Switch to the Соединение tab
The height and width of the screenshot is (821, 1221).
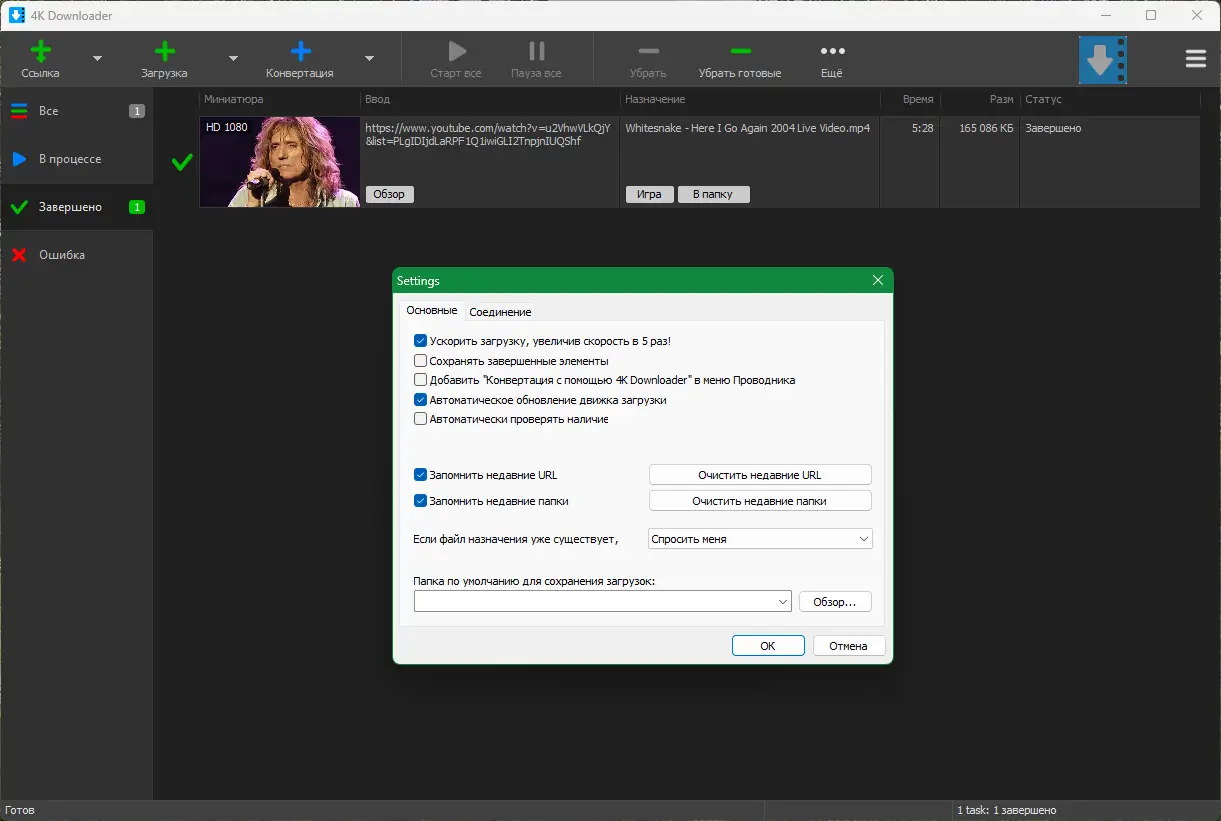tap(500, 312)
